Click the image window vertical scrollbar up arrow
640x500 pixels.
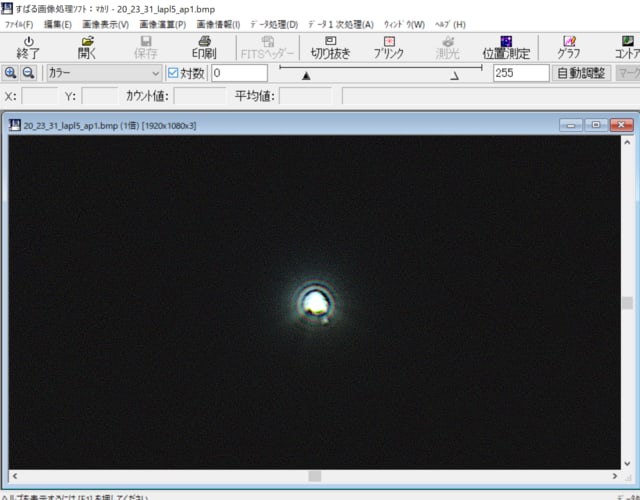[x=627, y=142]
